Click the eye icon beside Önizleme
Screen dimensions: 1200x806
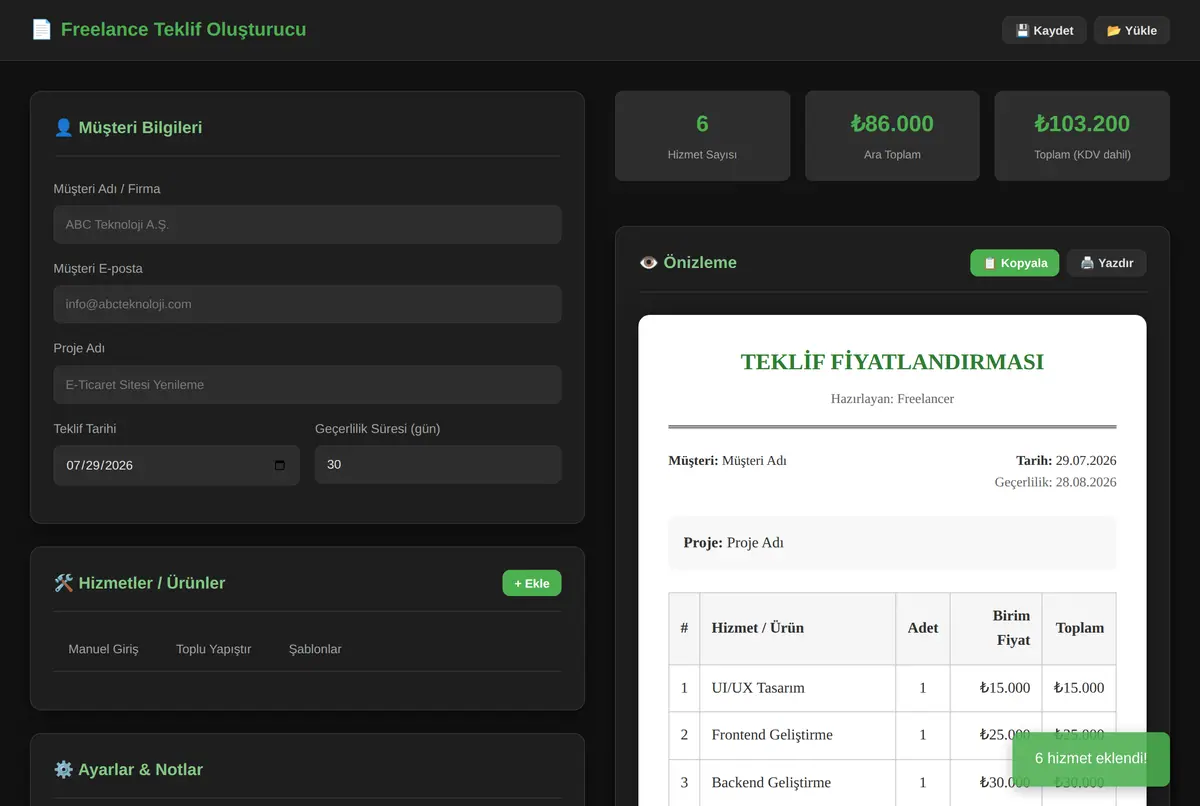click(649, 262)
